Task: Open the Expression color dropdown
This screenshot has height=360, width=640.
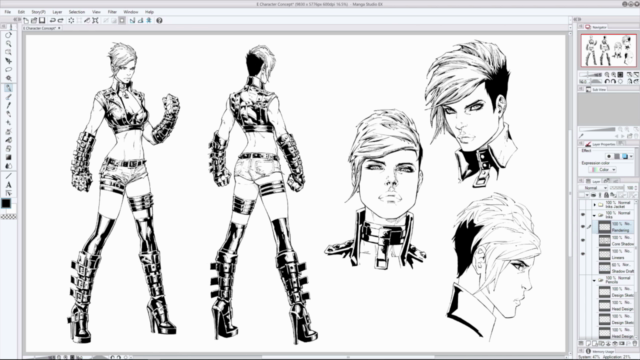Action: 603,169
